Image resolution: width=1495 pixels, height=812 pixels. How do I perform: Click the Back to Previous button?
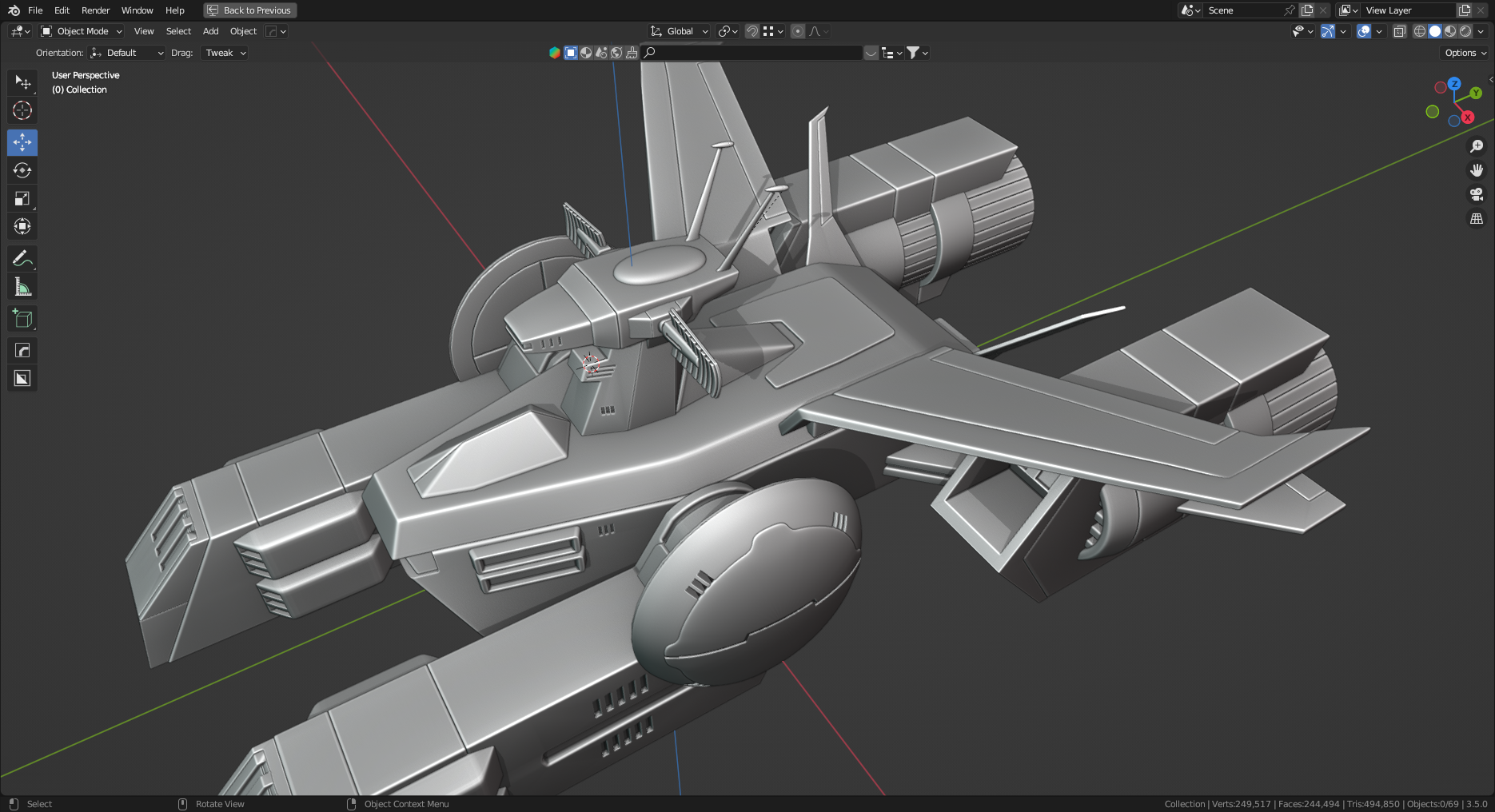(250, 10)
